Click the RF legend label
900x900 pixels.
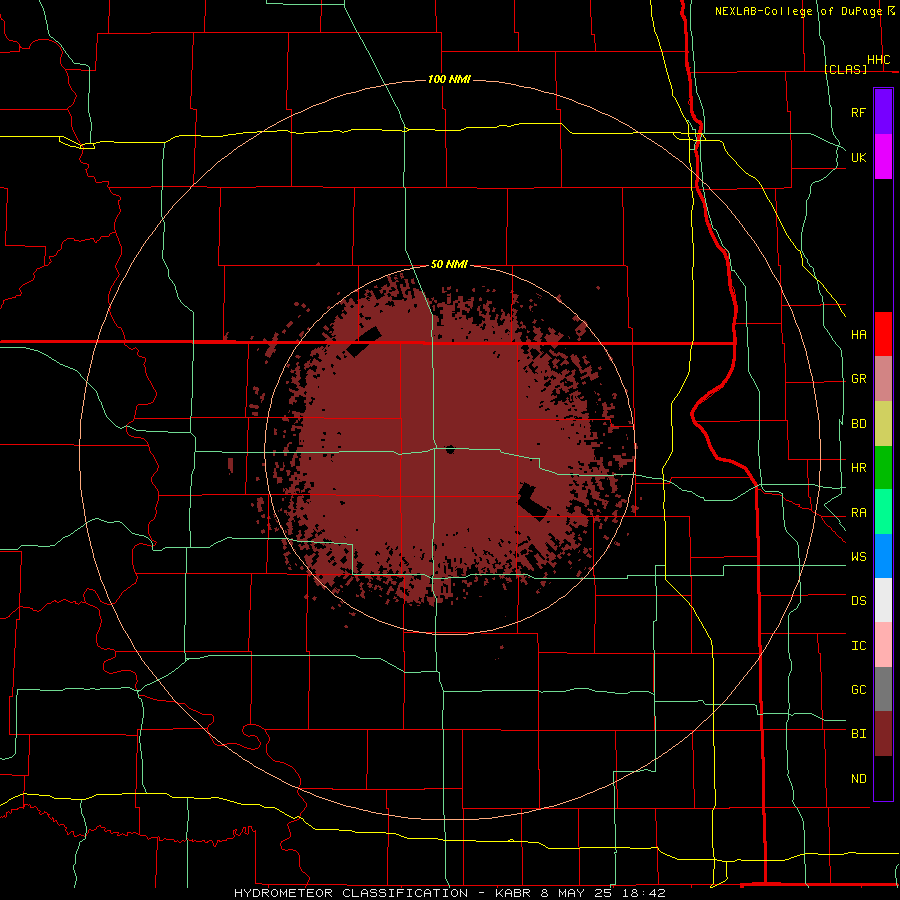coord(858,113)
